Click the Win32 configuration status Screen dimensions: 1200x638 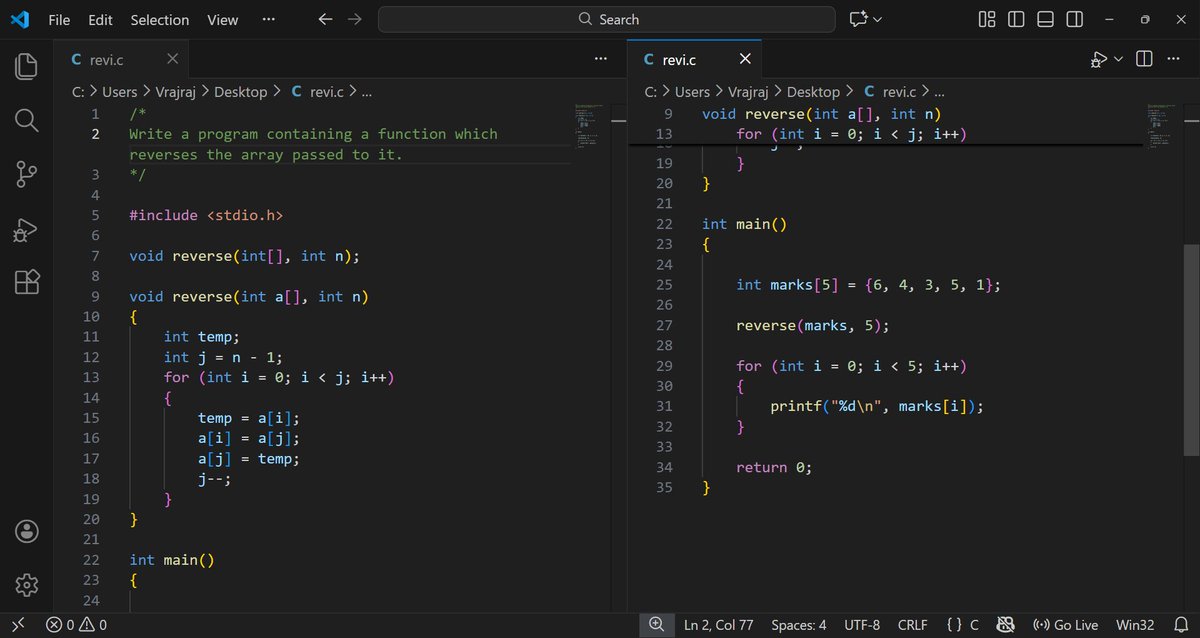[1135, 625]
